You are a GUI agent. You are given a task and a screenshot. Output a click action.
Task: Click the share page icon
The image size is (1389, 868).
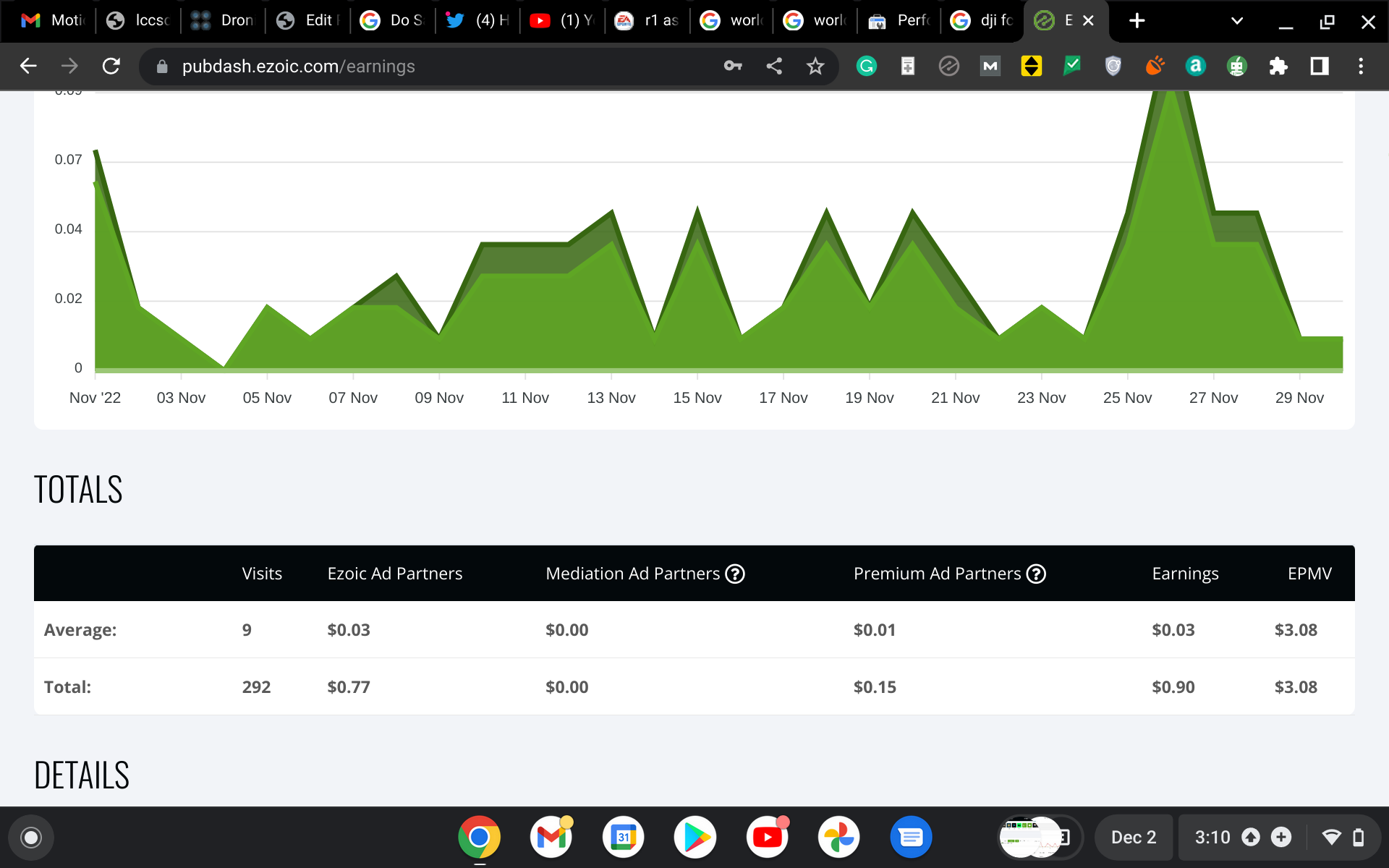(x=774, y=67)
